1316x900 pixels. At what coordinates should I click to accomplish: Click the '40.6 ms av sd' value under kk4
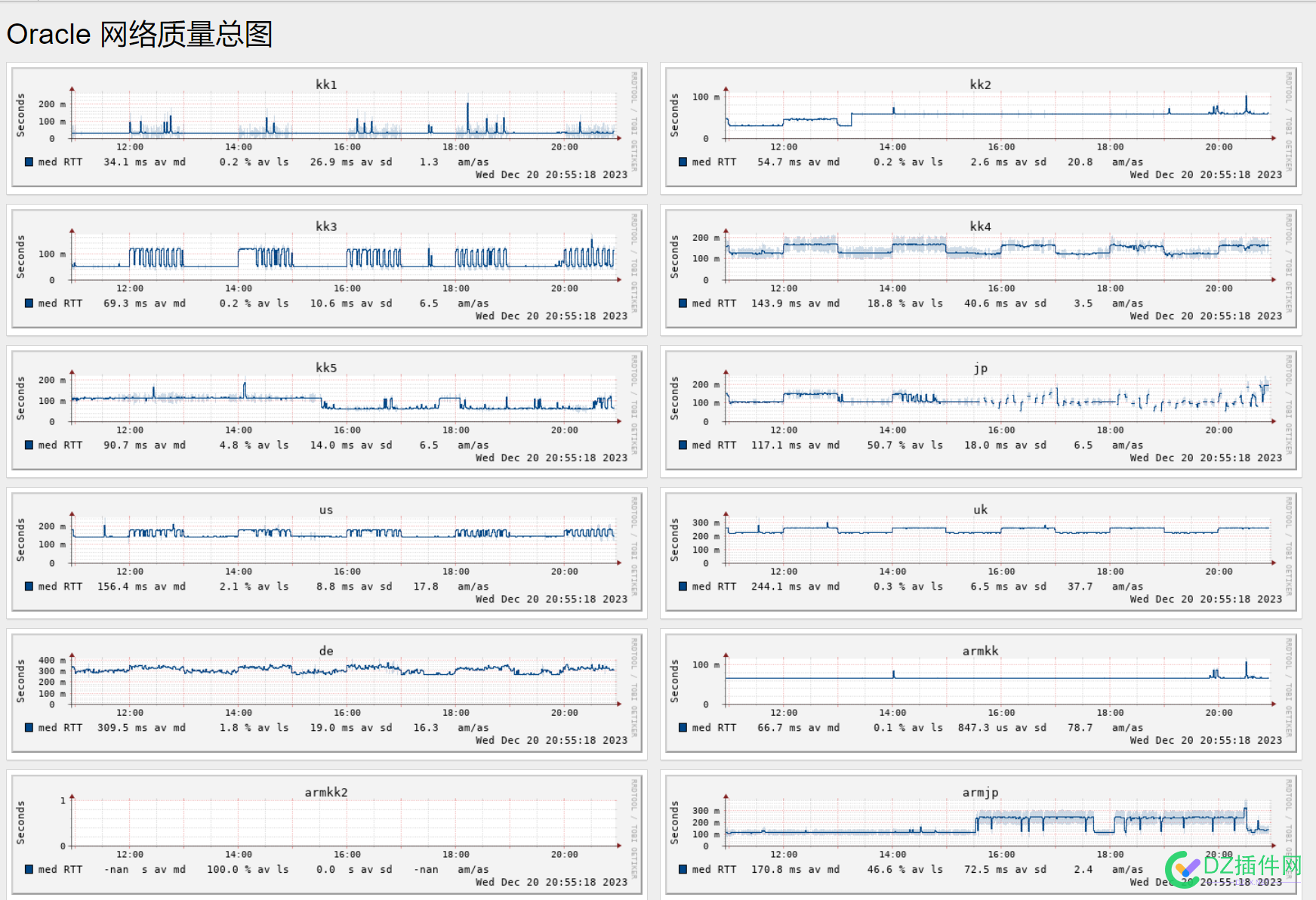click(1005, 303)
